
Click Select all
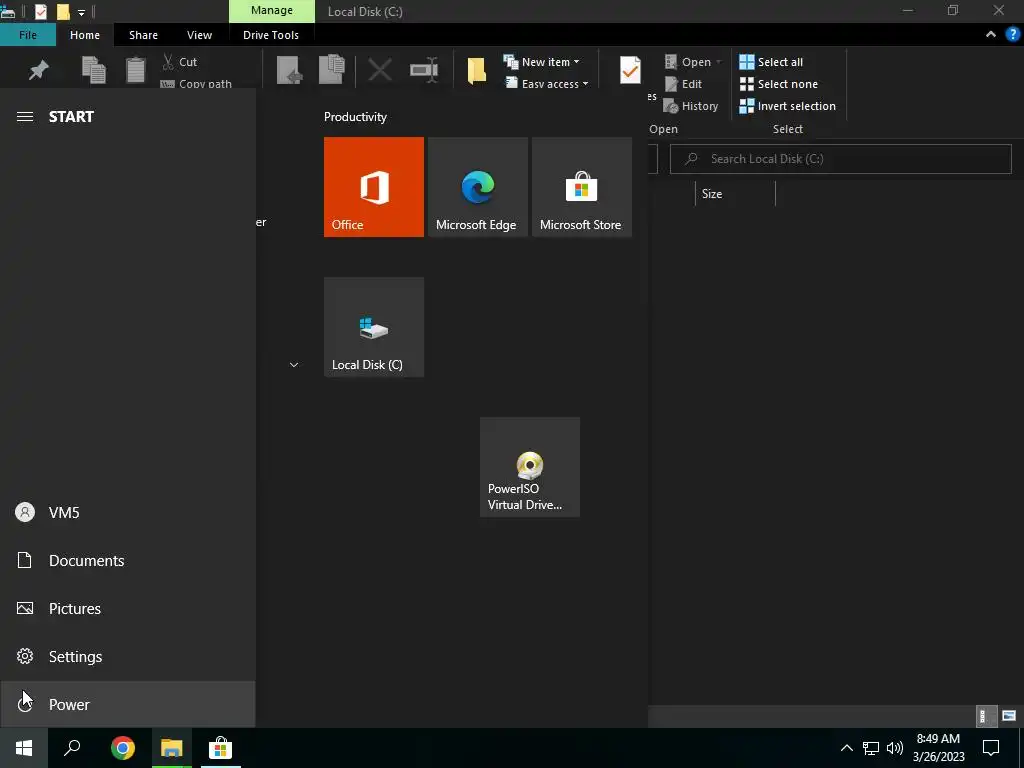(x=771, y=61)
